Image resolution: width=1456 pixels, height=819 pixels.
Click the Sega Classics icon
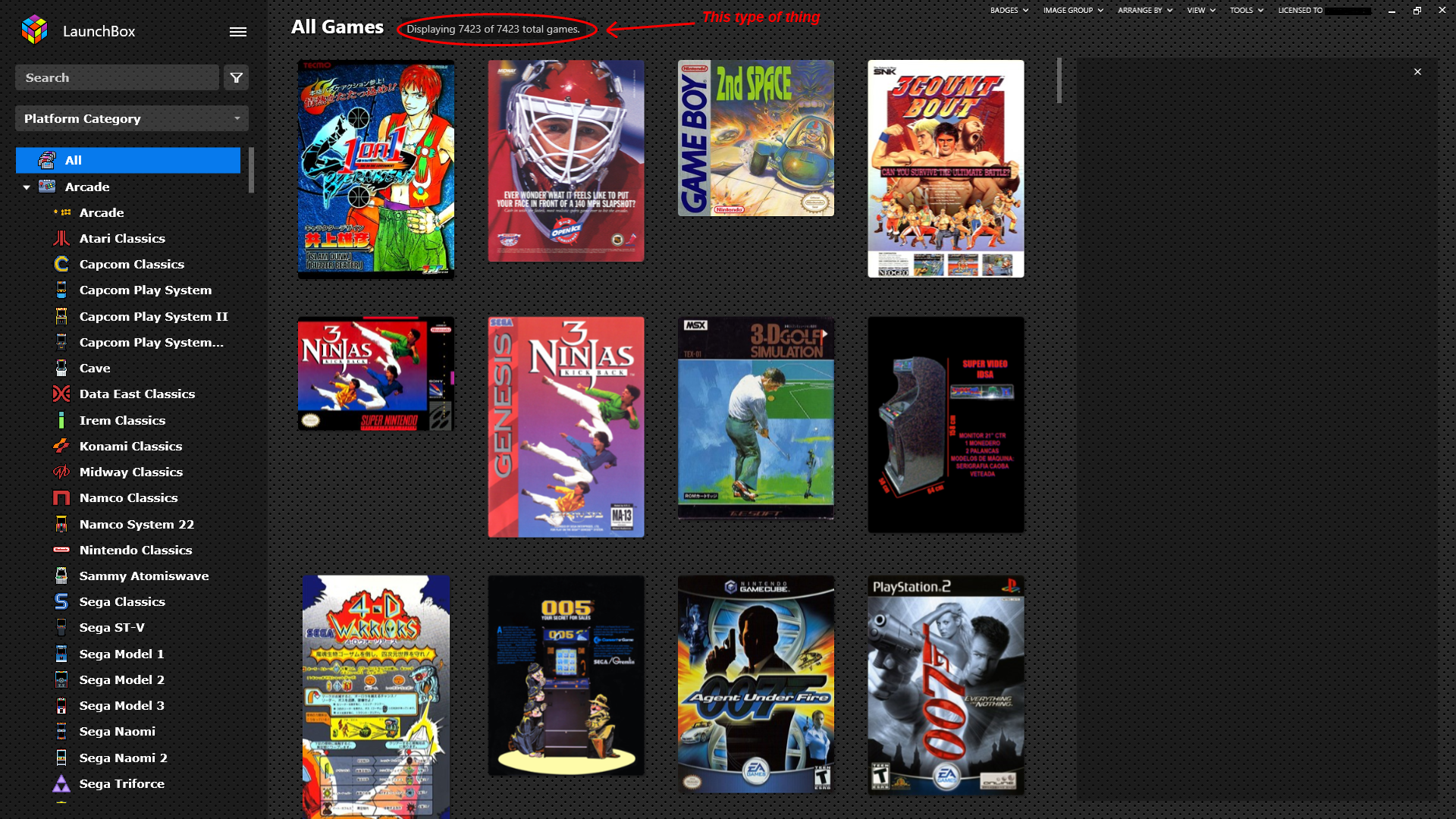pyautogui.click(x=61, y=601)
